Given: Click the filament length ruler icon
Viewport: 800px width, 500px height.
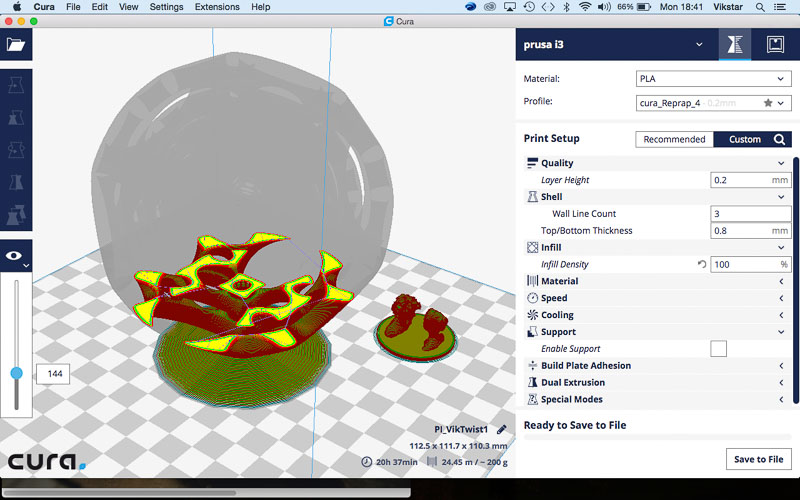Looking at the screenshot, I should pos(432,462).
